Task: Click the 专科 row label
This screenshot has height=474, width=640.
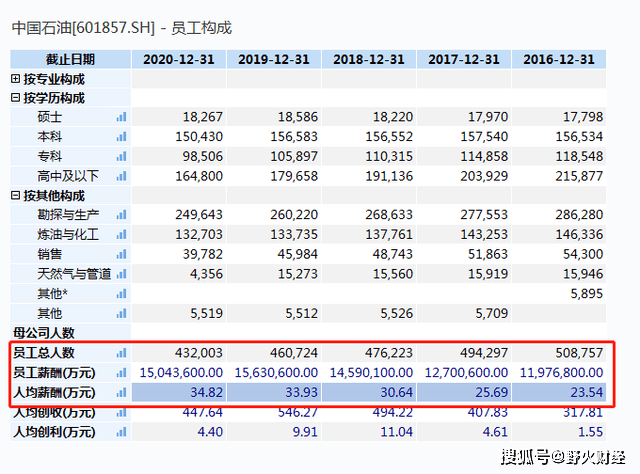Action: coord(50,156)
